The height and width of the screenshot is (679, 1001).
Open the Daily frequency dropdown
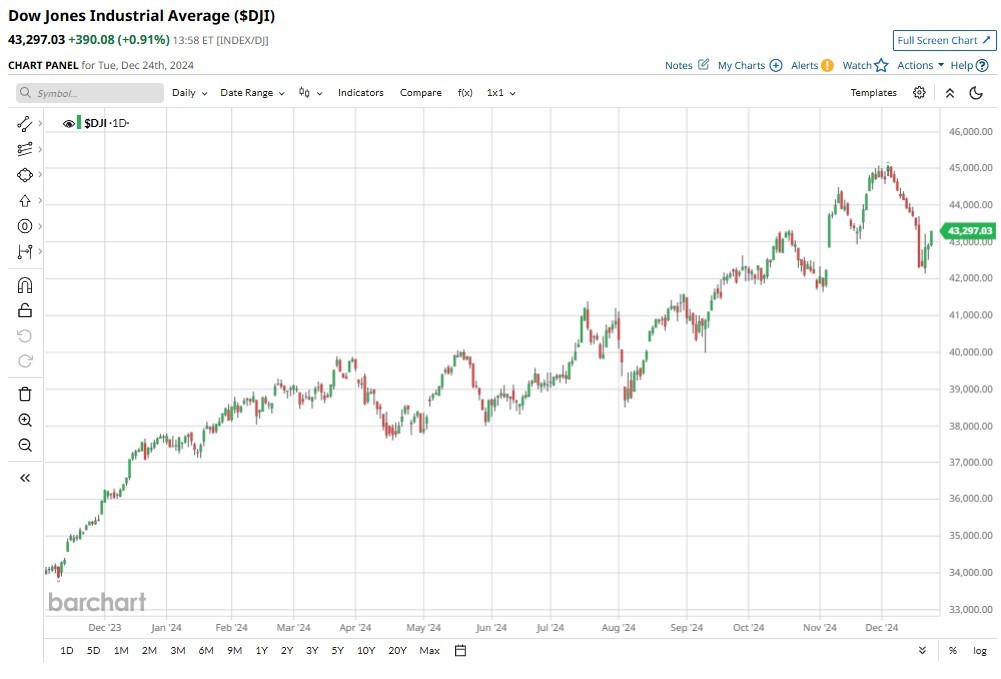[189, 93]
